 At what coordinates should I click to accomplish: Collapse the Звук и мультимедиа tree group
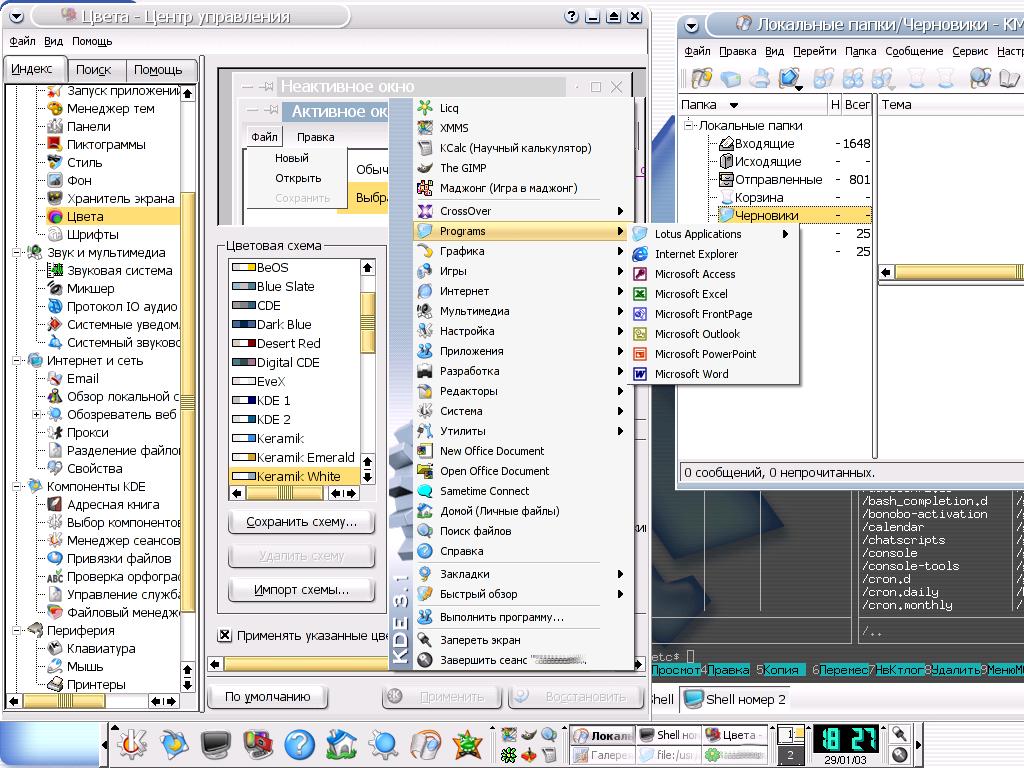coord(17,253)
